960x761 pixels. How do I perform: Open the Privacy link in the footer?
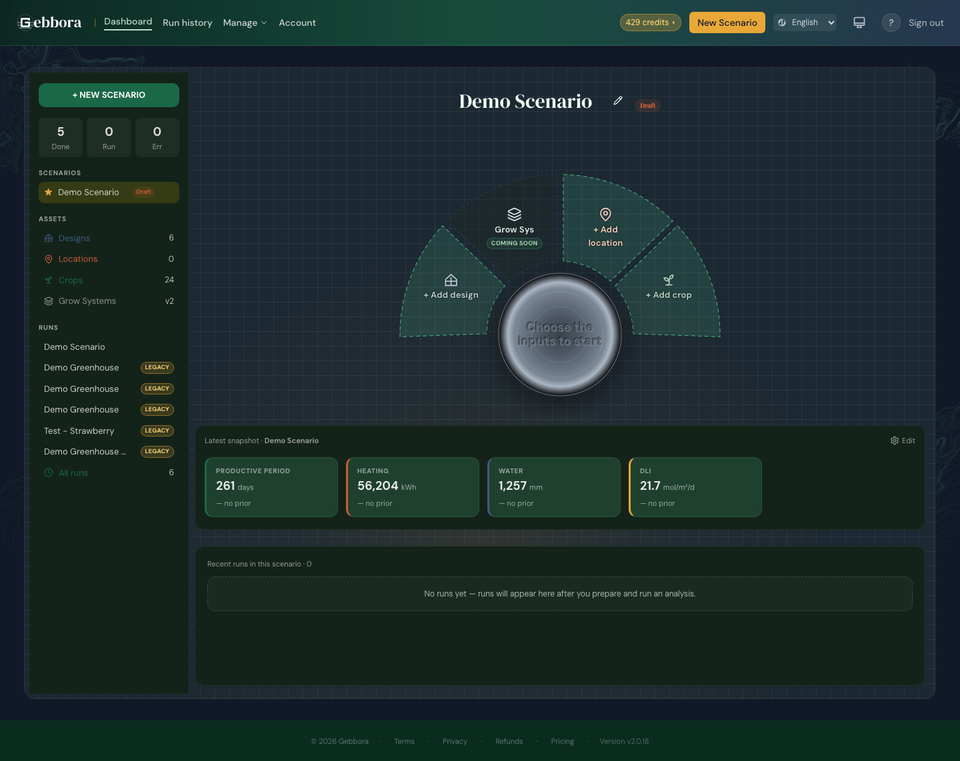tap(455, 741)
